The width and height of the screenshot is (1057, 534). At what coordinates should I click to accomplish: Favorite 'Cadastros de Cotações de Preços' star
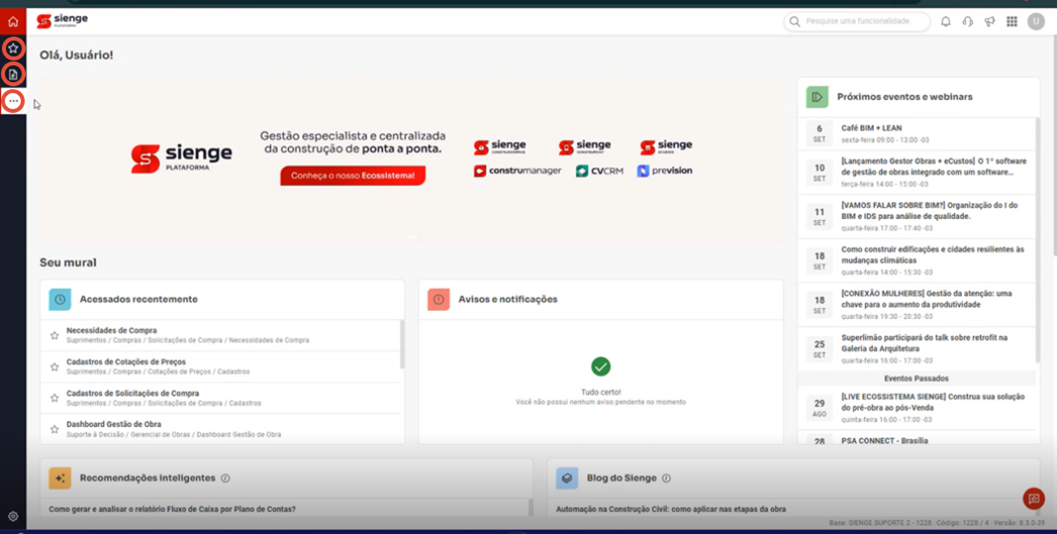pyautogui.click(x=55, y=367)
